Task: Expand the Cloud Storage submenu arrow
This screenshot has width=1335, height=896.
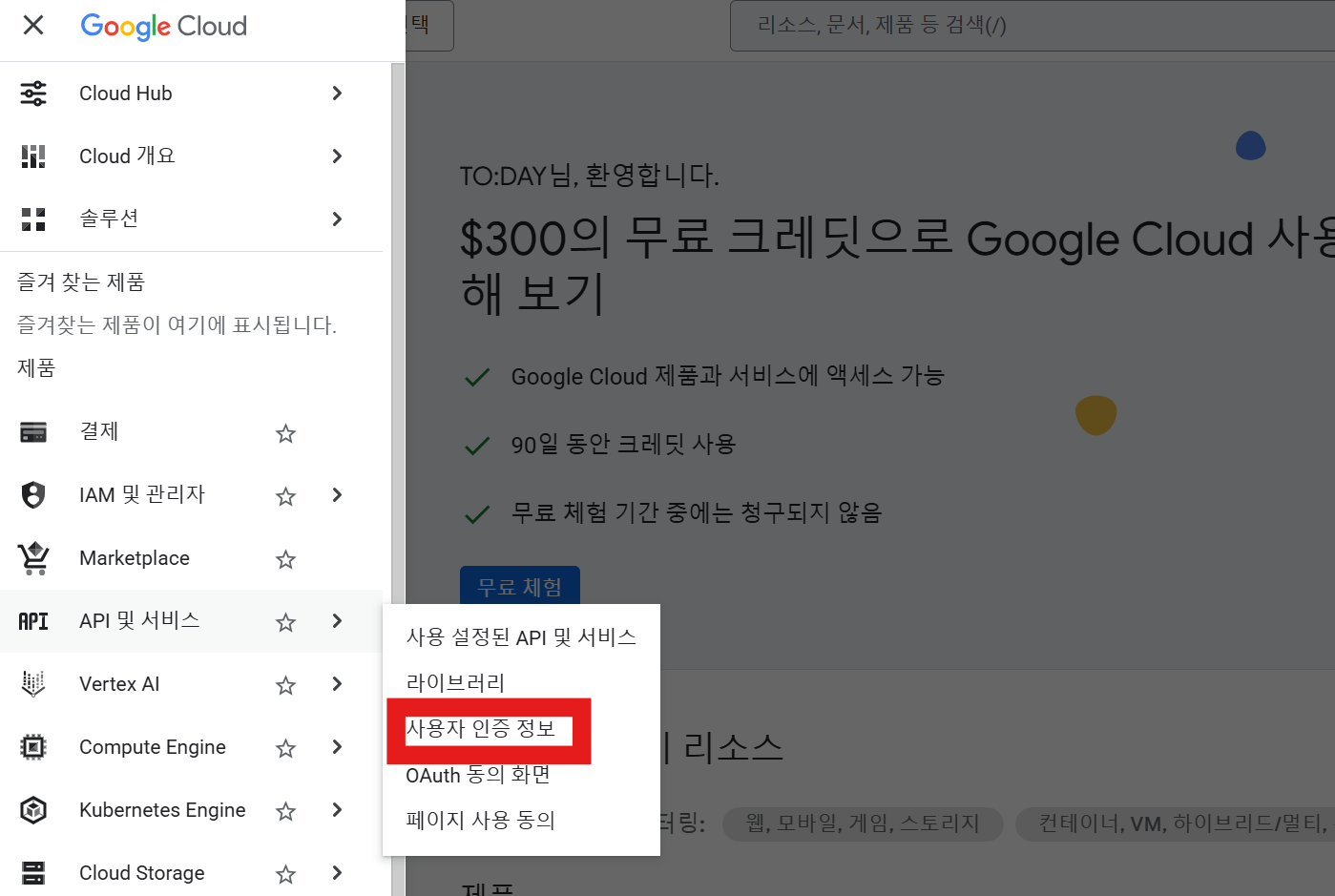Action: (337, 872)
